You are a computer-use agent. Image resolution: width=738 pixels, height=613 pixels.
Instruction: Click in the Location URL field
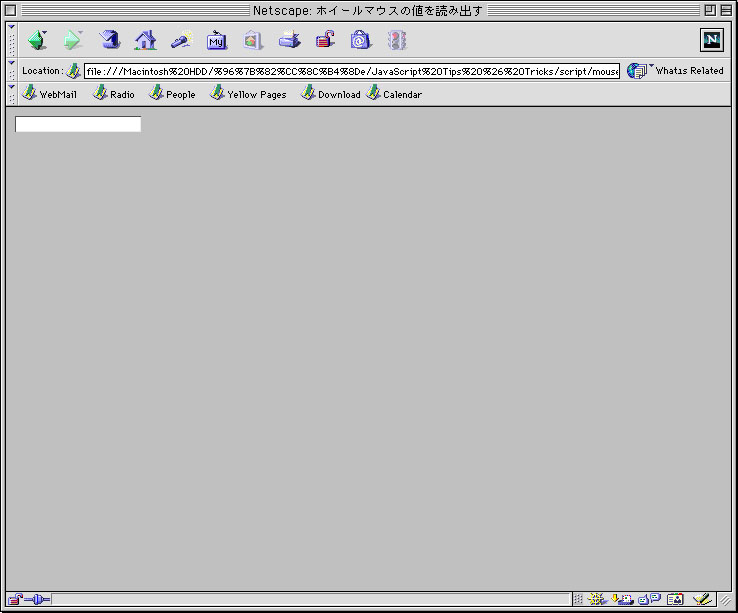(x=352, y=71)
